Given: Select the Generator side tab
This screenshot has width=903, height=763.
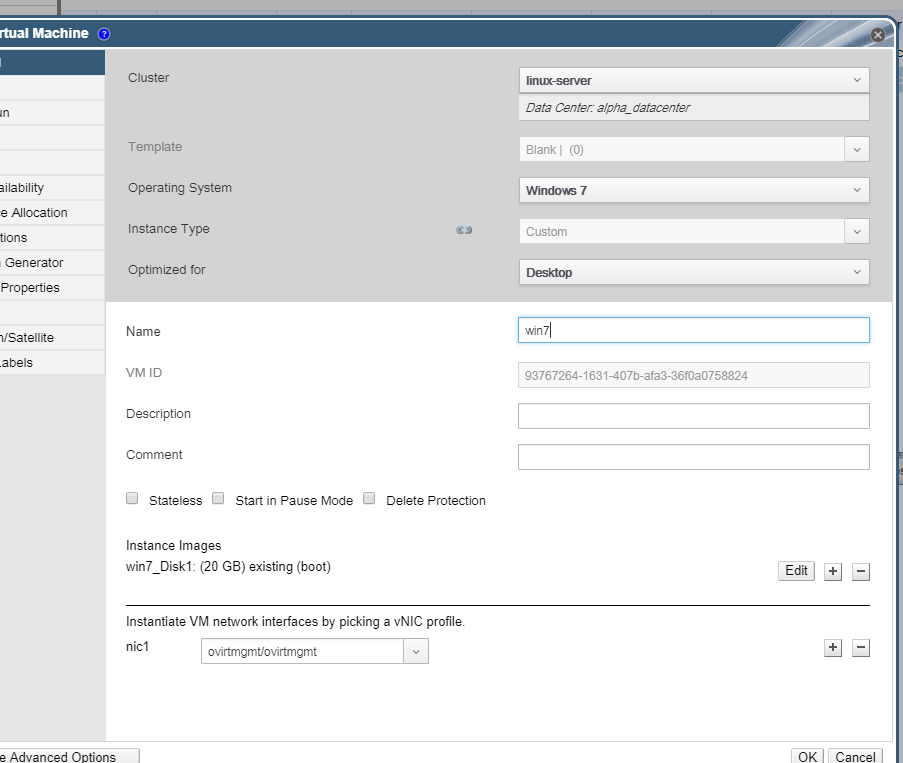Looking at the screenshot, I should click(x=52, y=263).
